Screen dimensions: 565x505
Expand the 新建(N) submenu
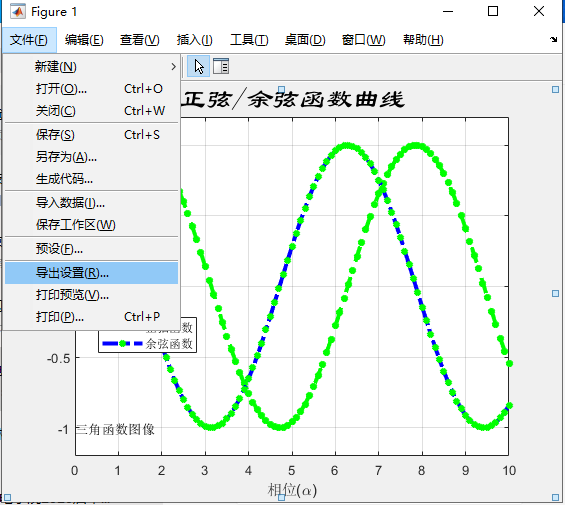pyautogui.click(x=92, y=67)
